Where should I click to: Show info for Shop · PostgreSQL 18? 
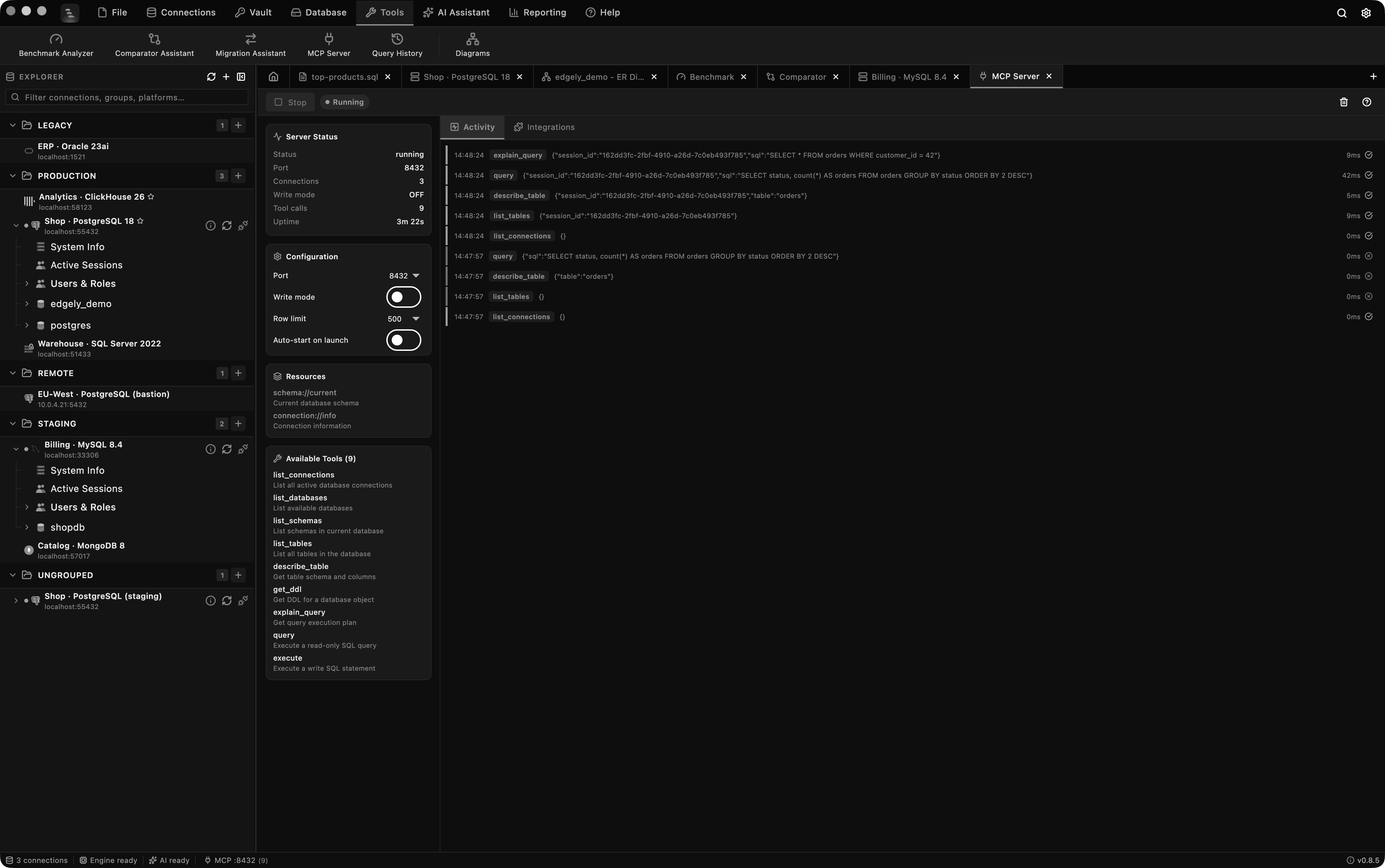211,226
